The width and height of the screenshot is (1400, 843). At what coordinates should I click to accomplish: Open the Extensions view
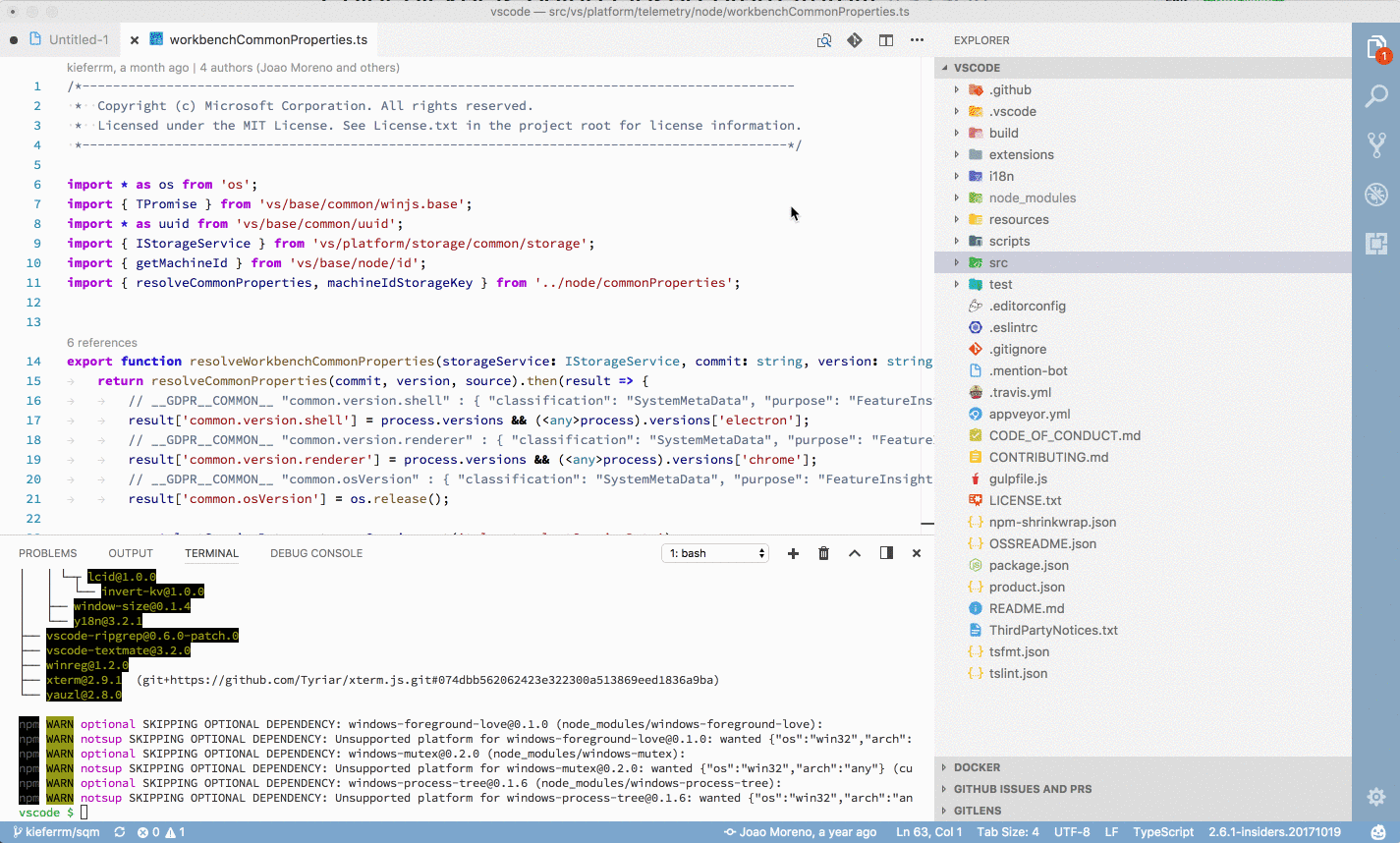1375,243
